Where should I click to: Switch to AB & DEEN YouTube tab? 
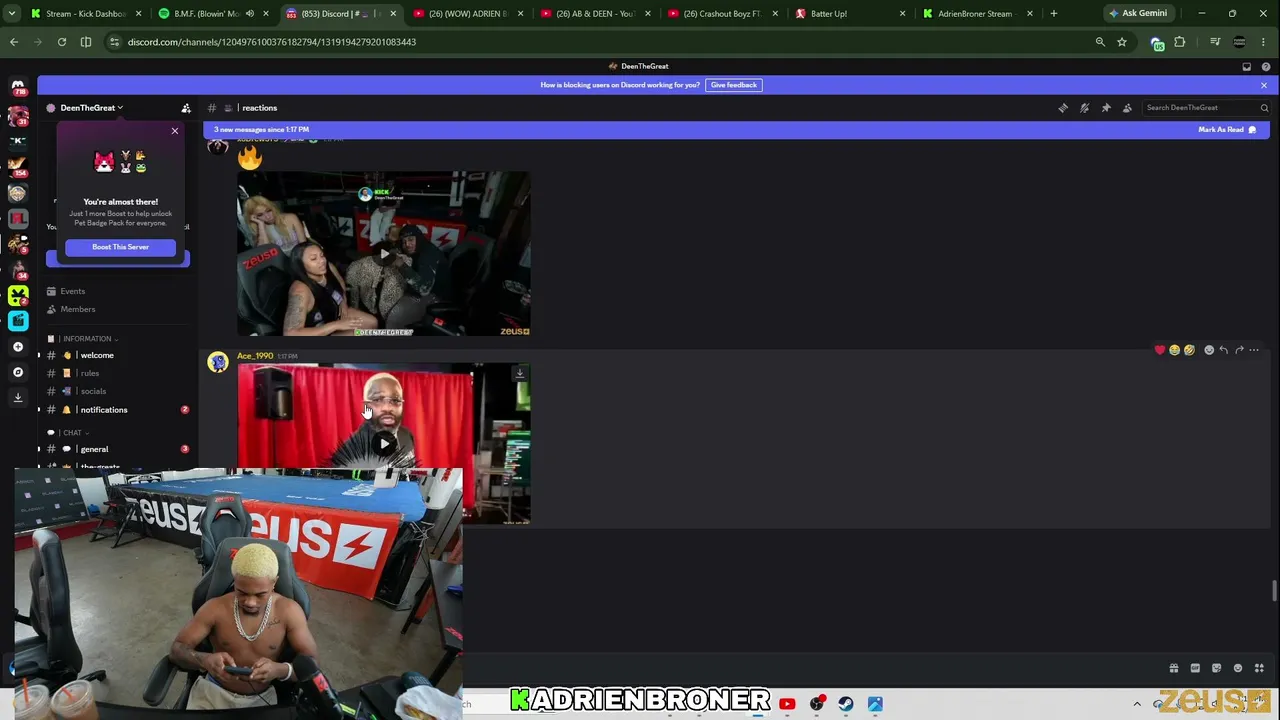[x=595, y=14]
